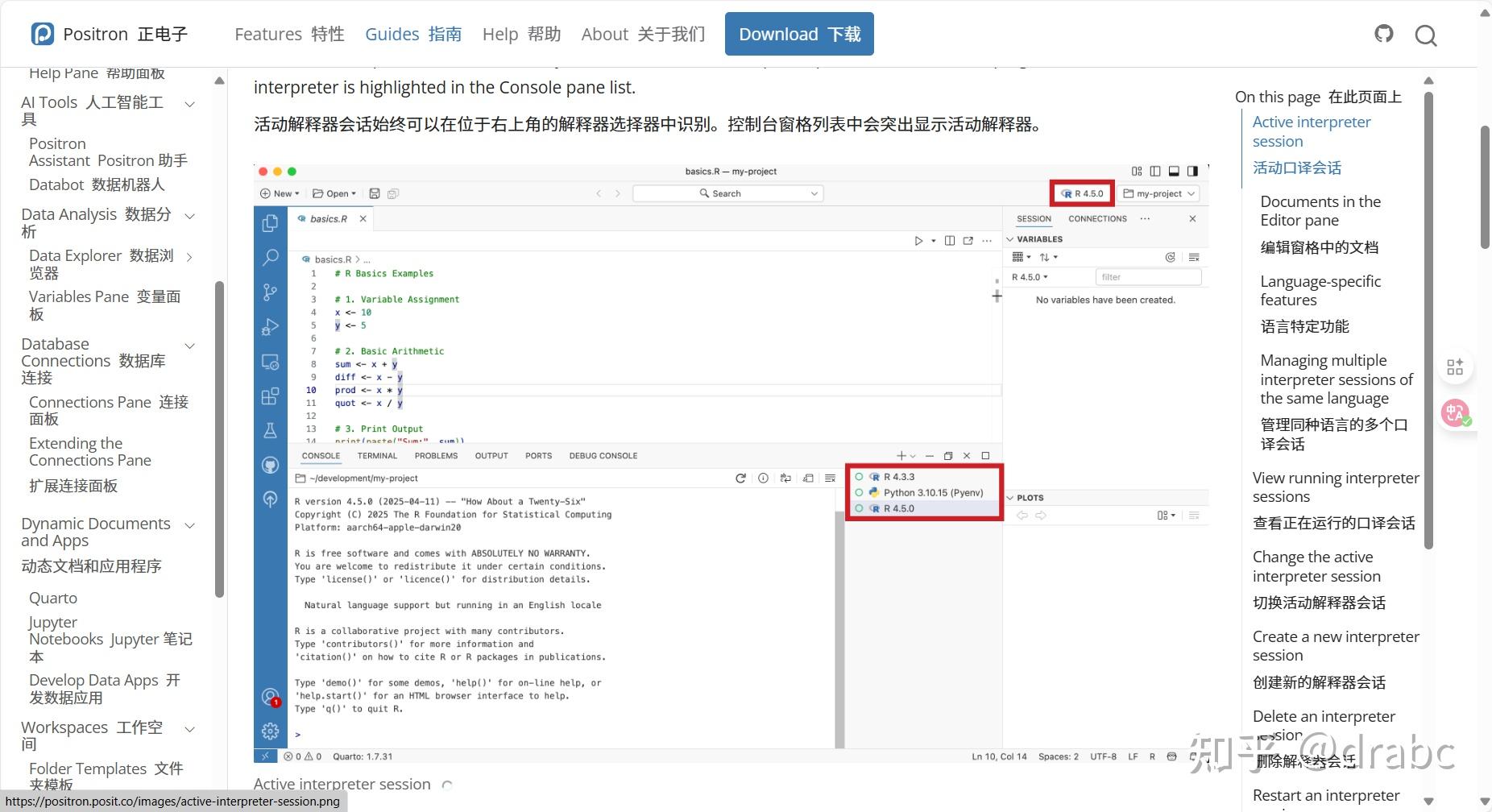
Task: Collapse the Data Analysis sidebar section chevron
Action: point(190,216)
